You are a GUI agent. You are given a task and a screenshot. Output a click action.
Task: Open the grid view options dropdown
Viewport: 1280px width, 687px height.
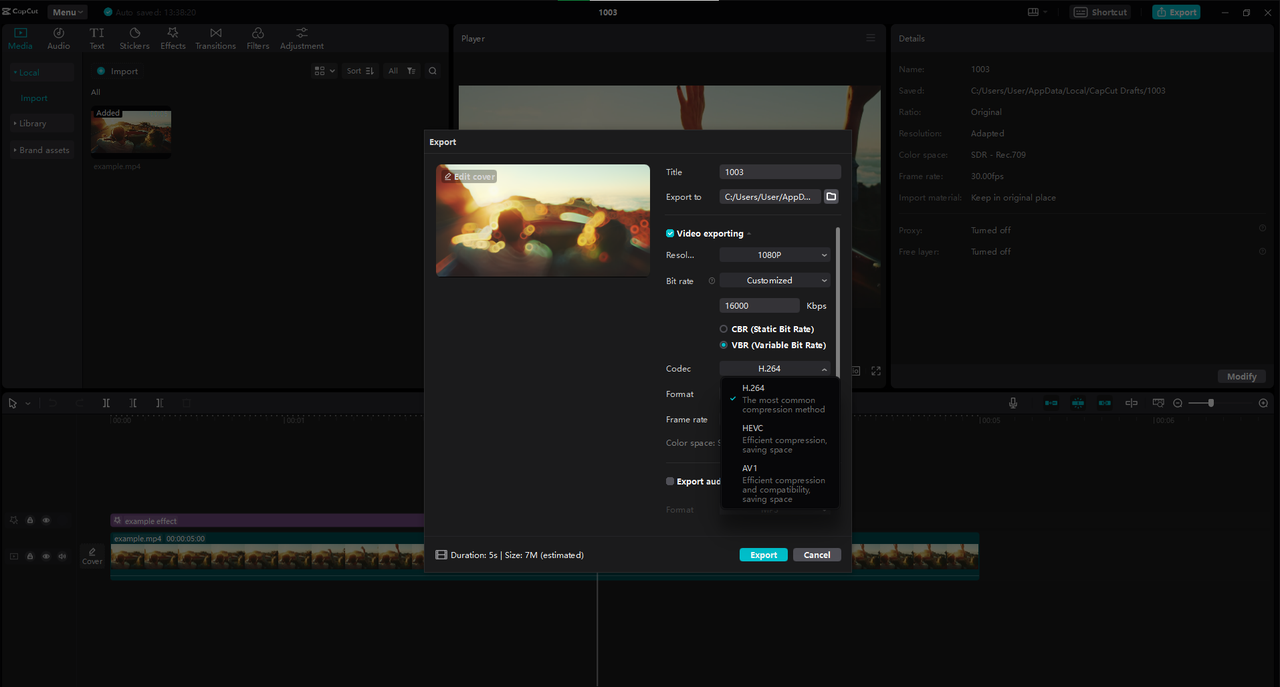pyautogui.click(x=324, y=71)
